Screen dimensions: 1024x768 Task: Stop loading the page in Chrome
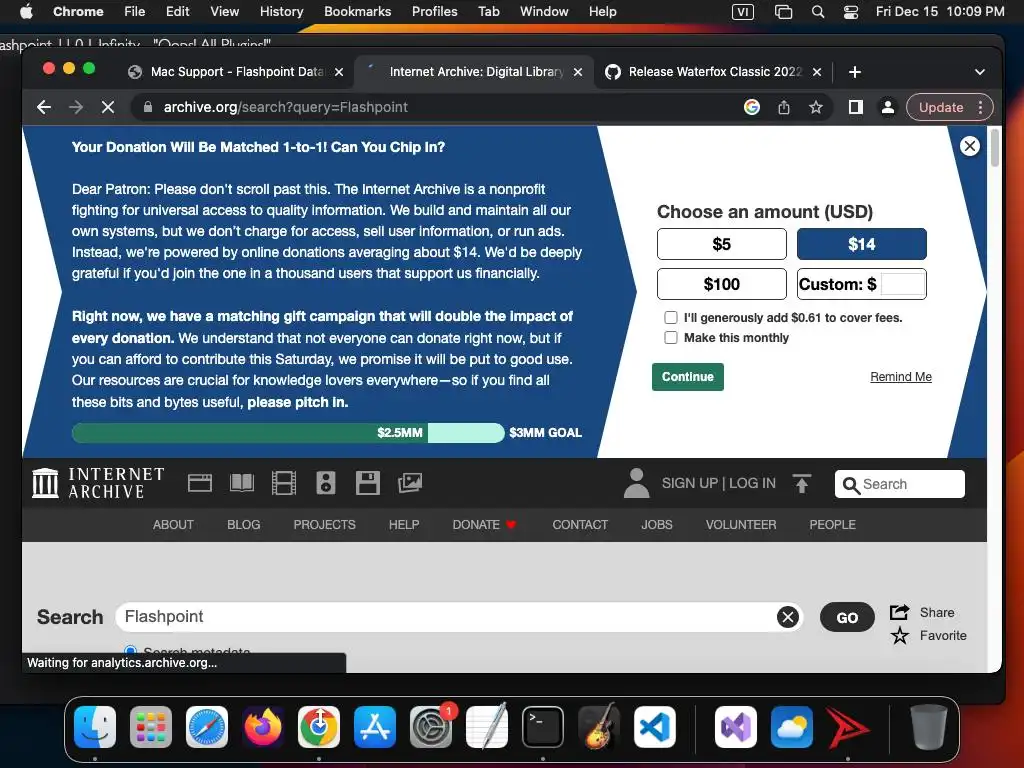point(108,107)
